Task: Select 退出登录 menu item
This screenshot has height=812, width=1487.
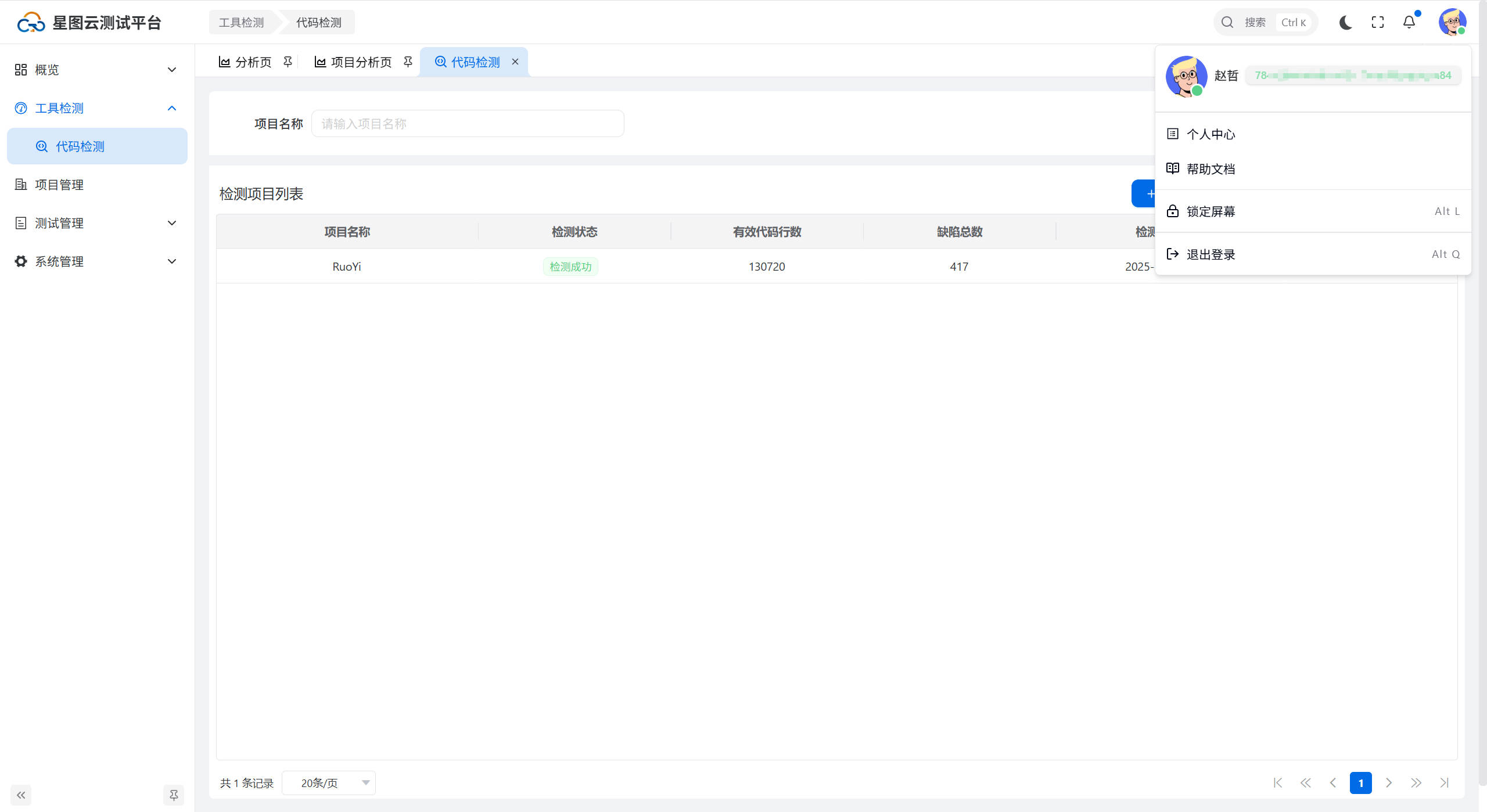Action: click(x=1211, y=254)
